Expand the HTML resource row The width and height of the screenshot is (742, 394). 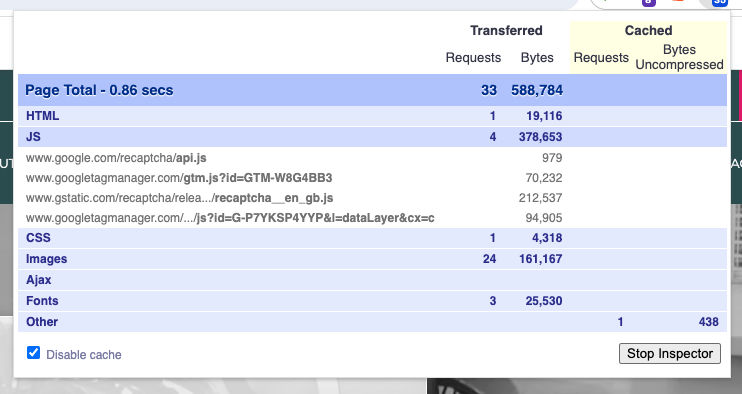[372, 116]
